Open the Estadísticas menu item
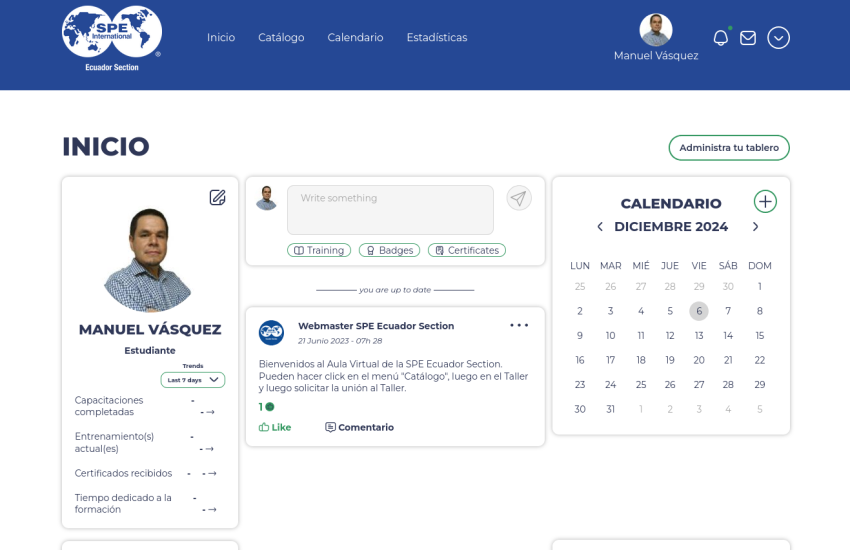Image resolution: width=850 pixels, height=550 pixels. [437, 37]
